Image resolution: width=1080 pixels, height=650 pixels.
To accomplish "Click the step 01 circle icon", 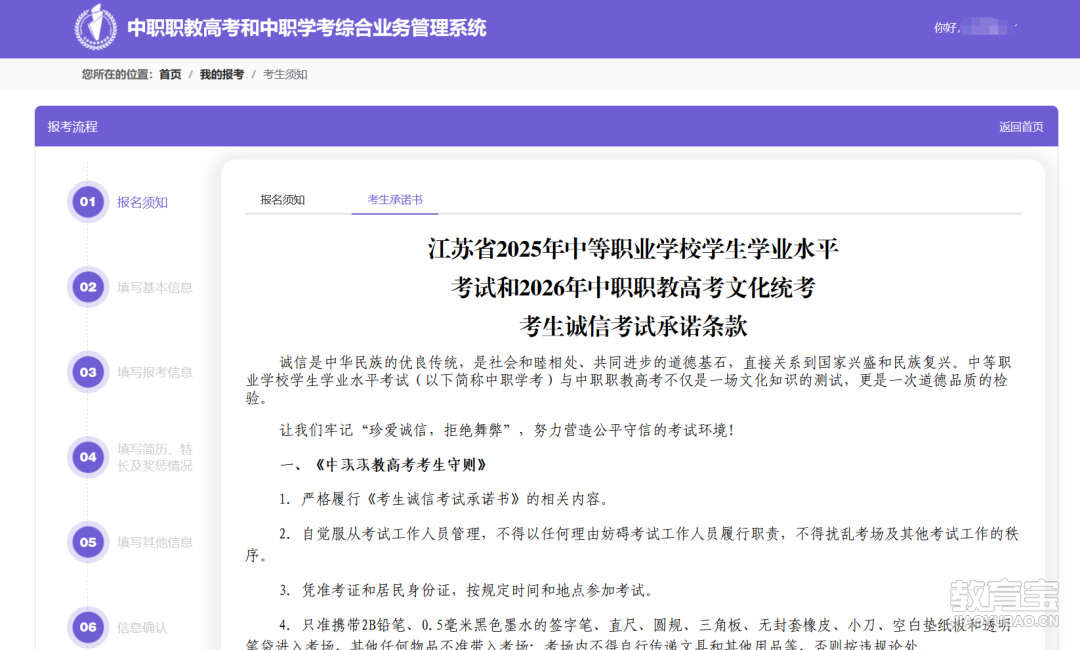I will click(x=88, y=202).
